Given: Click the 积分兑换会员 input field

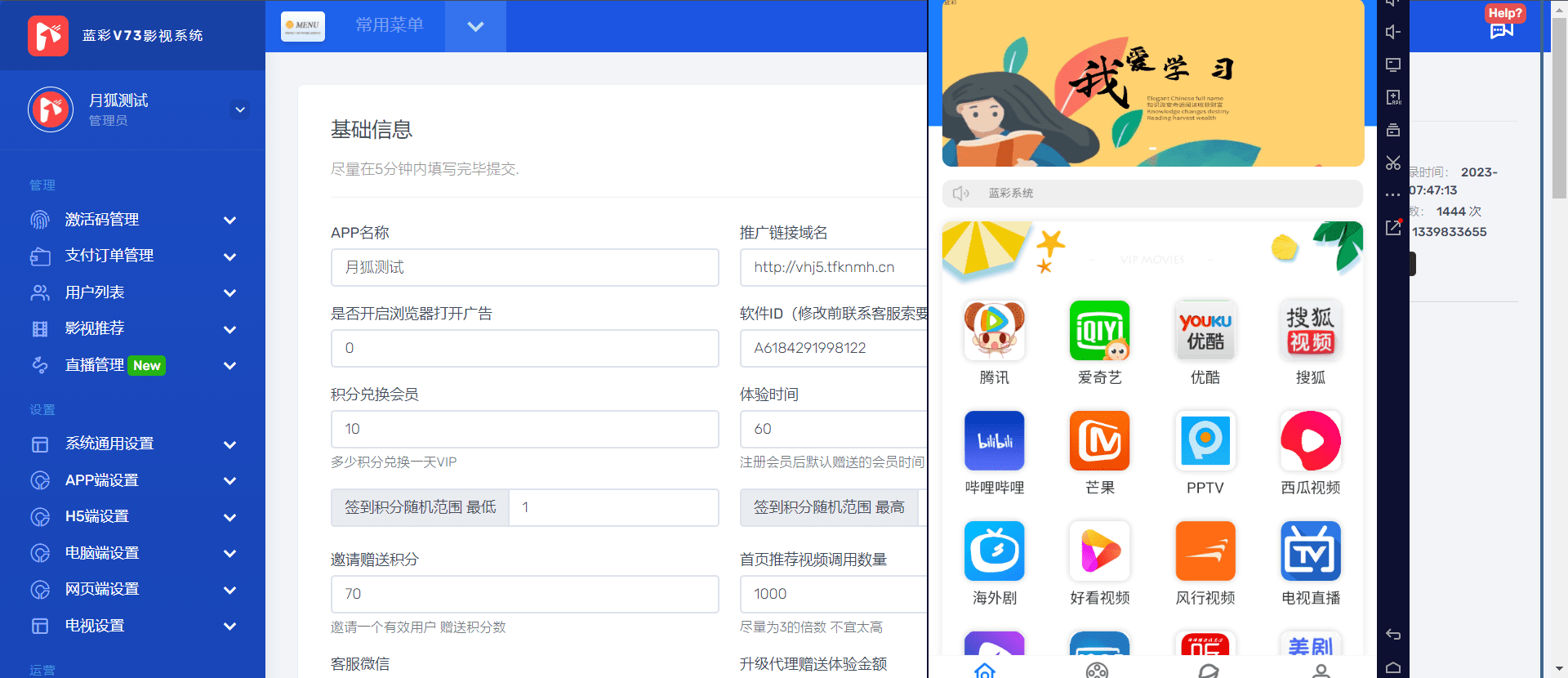Looking at the screenshot, I should click(524, 429).
